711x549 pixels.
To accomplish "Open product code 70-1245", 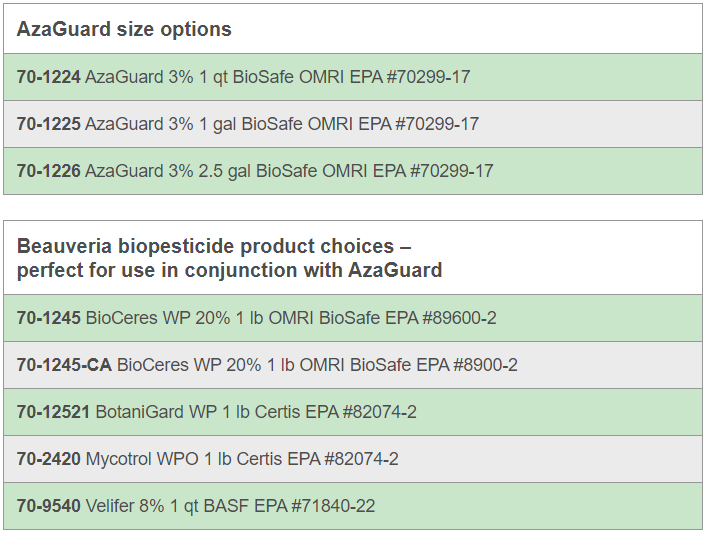I will point(49,318).
